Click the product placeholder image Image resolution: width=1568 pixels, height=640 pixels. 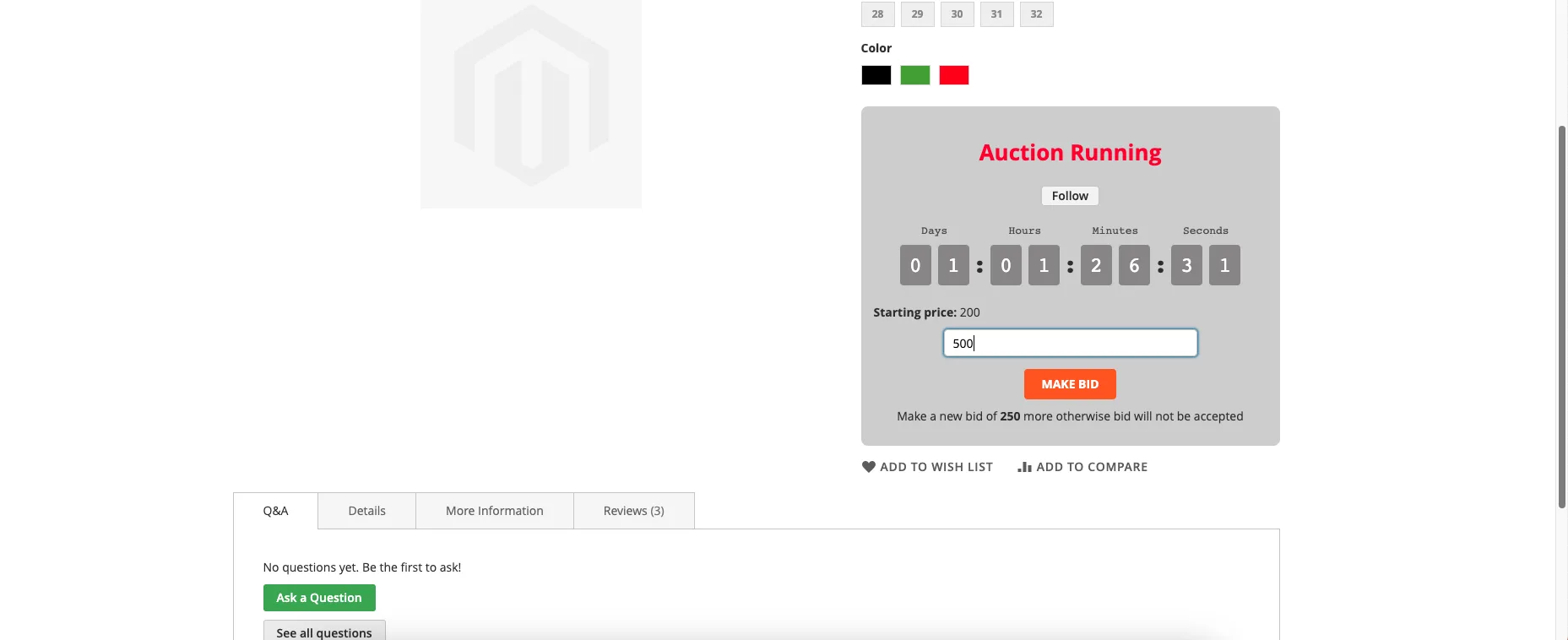[531, 104]
